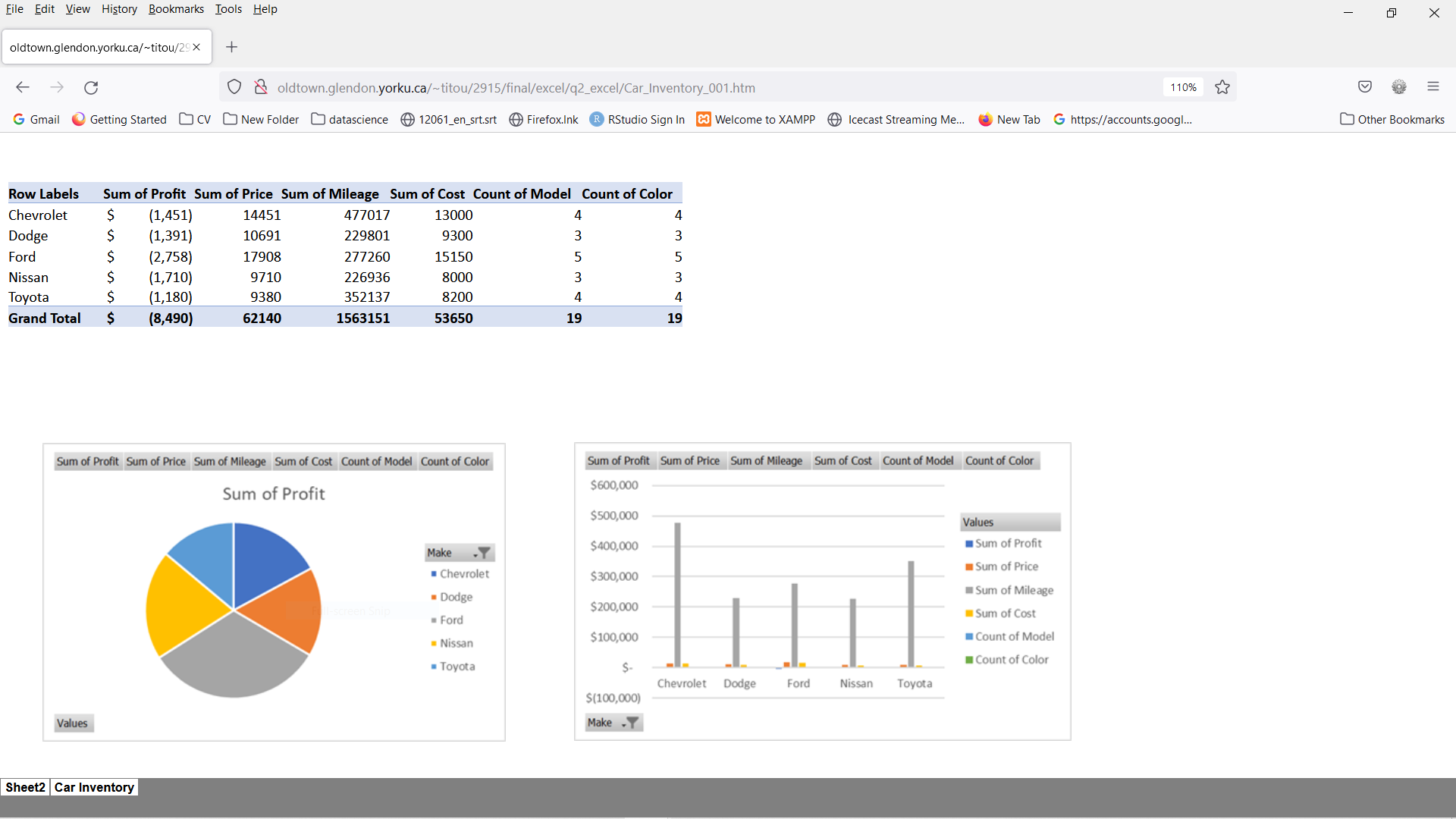Click the Chevrolet mileage bar

click(678, 595)
